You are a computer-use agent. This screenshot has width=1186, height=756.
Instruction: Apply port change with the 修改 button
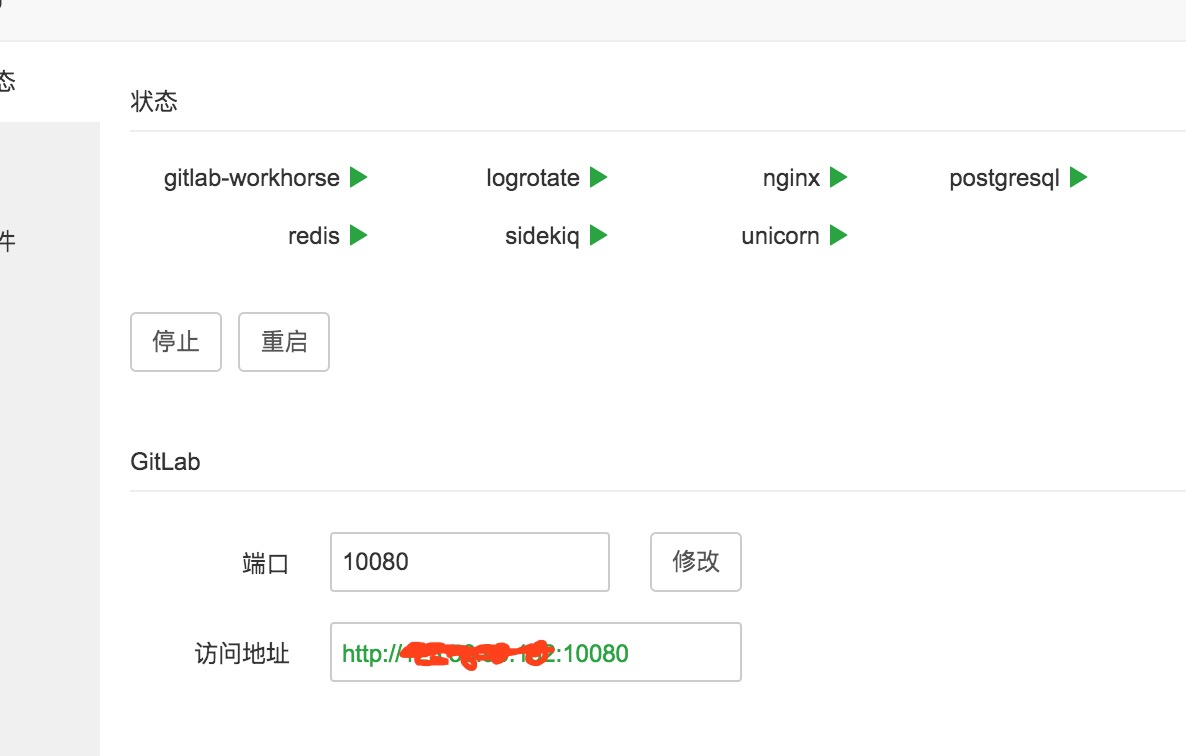click(x=696, y=562)
